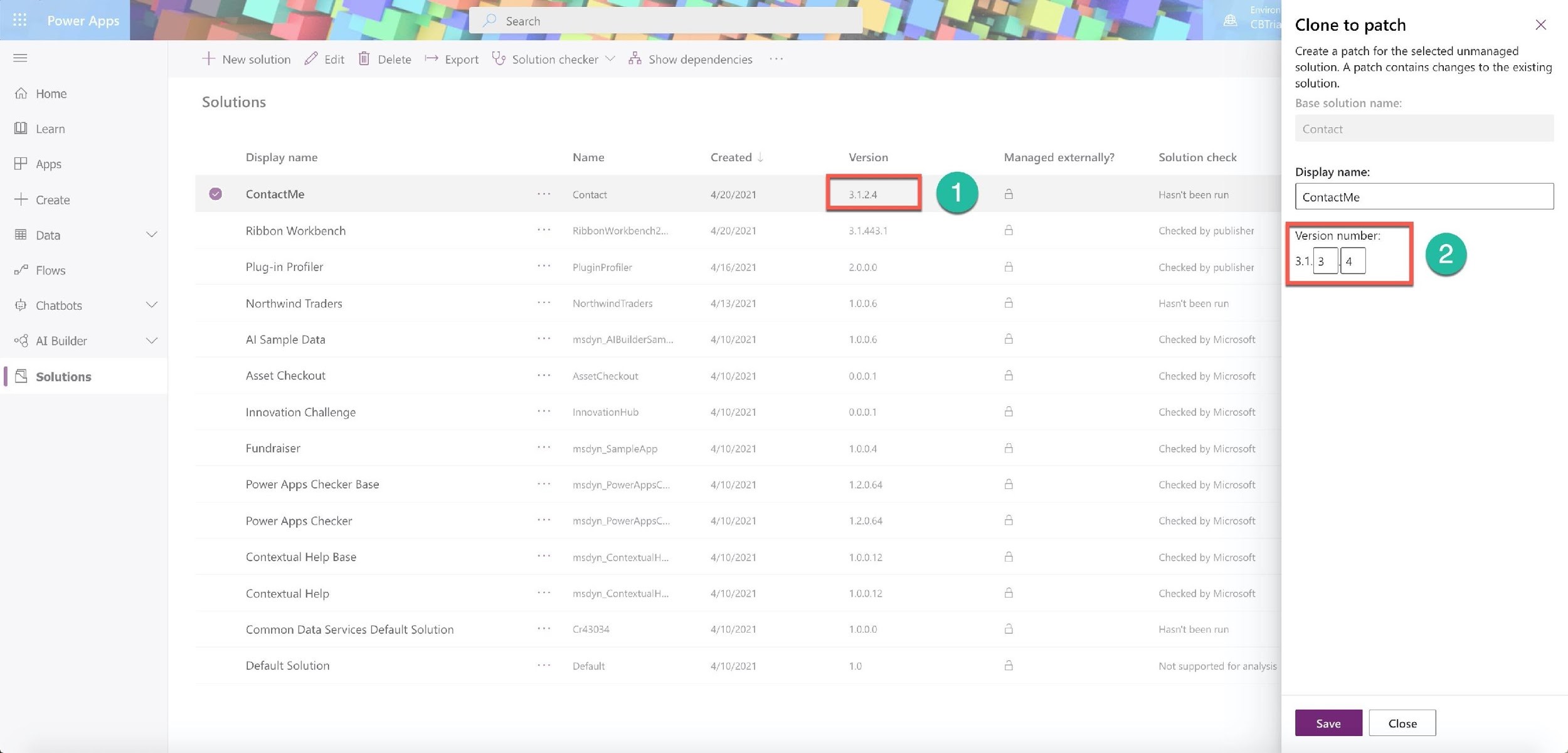This screenshot has width=1568, height=753.
Task: Close the Clone to patch panel
Action: pyautogui.click(x=1540, y=24)
